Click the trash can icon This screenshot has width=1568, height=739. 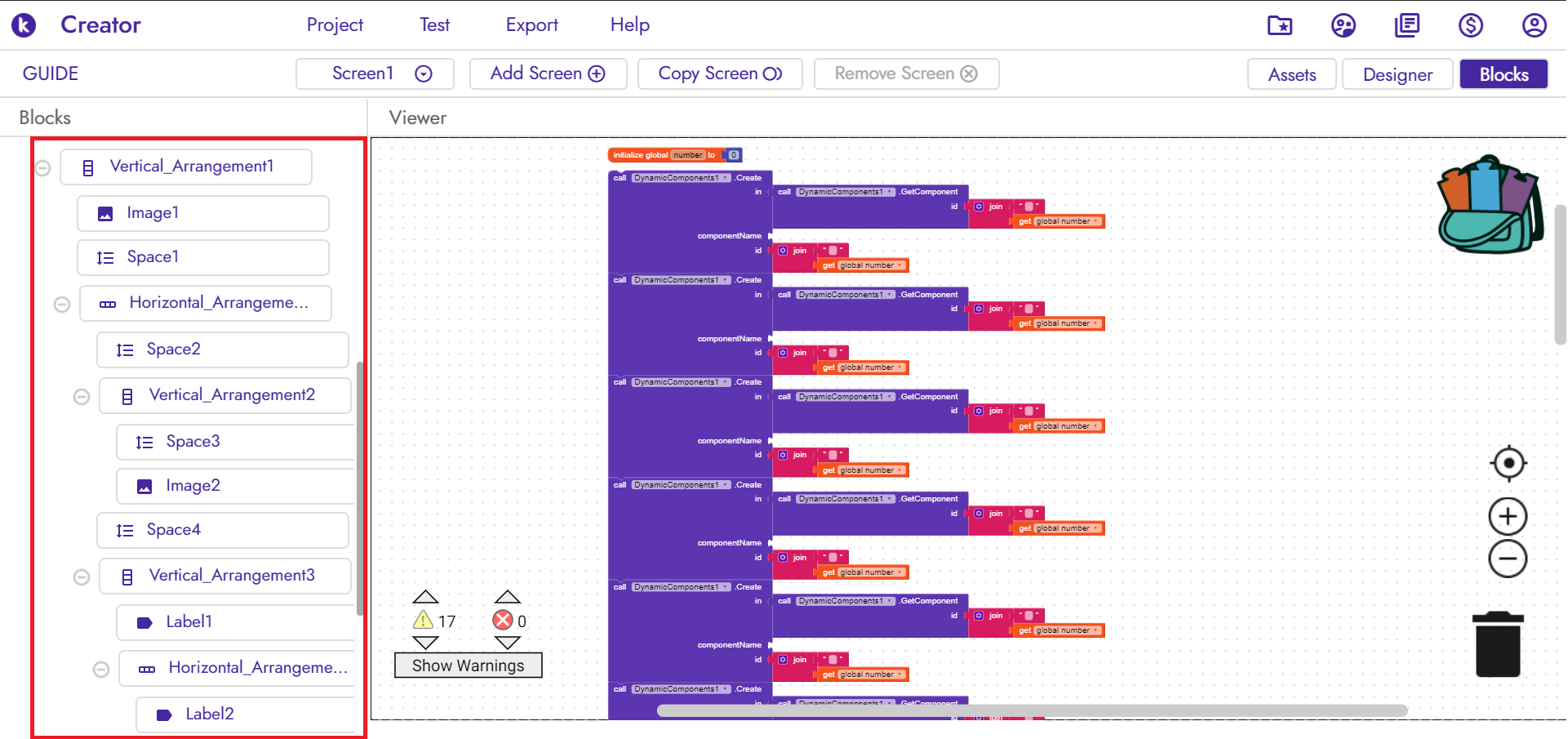1498,645
